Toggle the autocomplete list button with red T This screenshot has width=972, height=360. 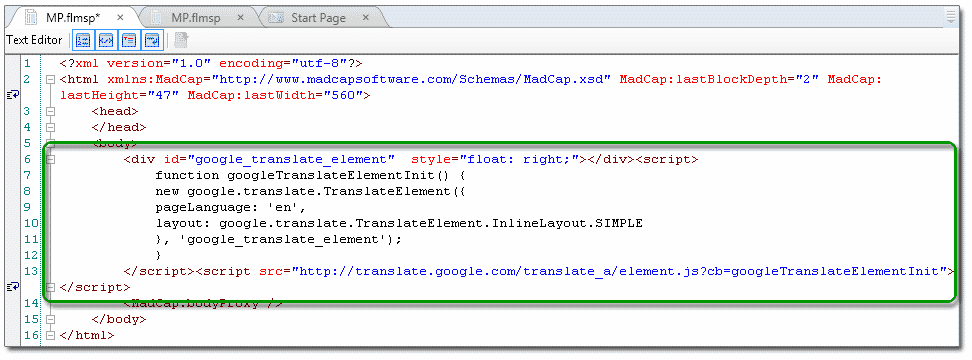129,41
